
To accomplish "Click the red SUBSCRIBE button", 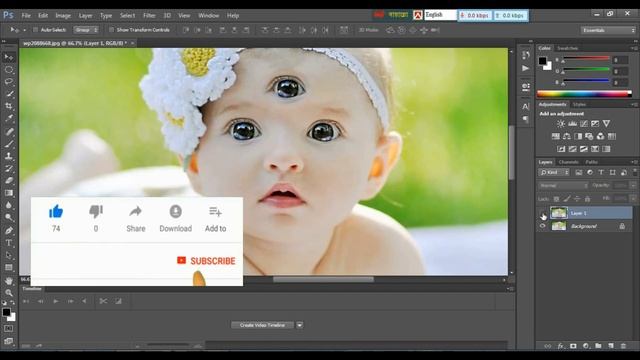I will point(206,261).
